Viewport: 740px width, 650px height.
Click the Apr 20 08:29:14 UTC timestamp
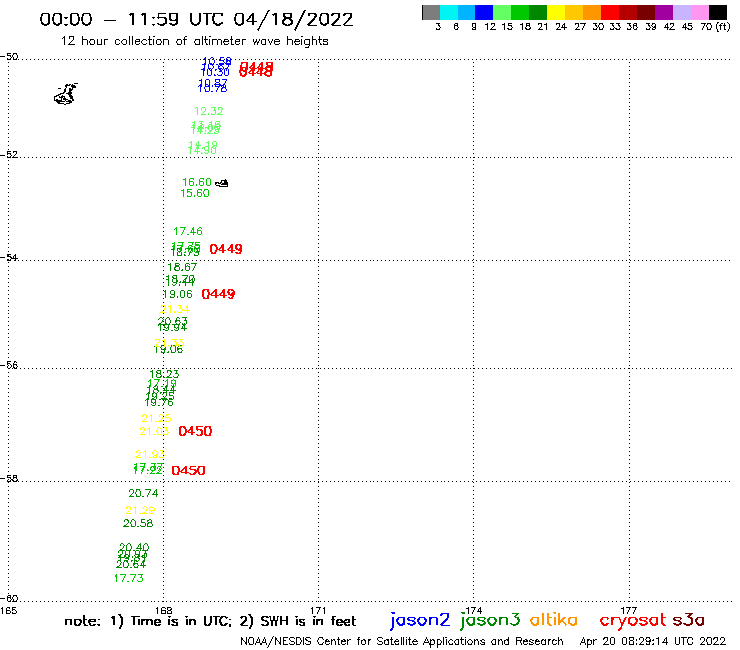[652, 642]
